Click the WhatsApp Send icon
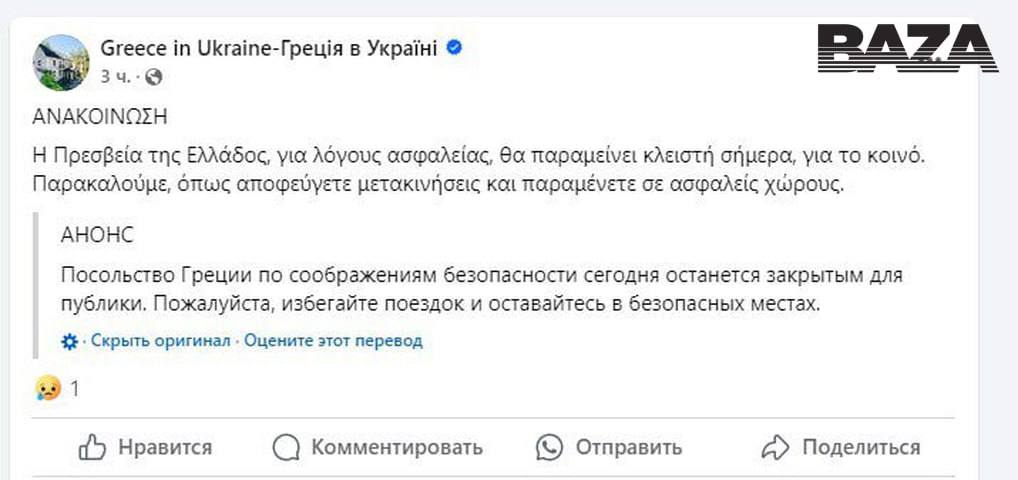This screenshot has height=480, width=1018. tap(549, 447)
